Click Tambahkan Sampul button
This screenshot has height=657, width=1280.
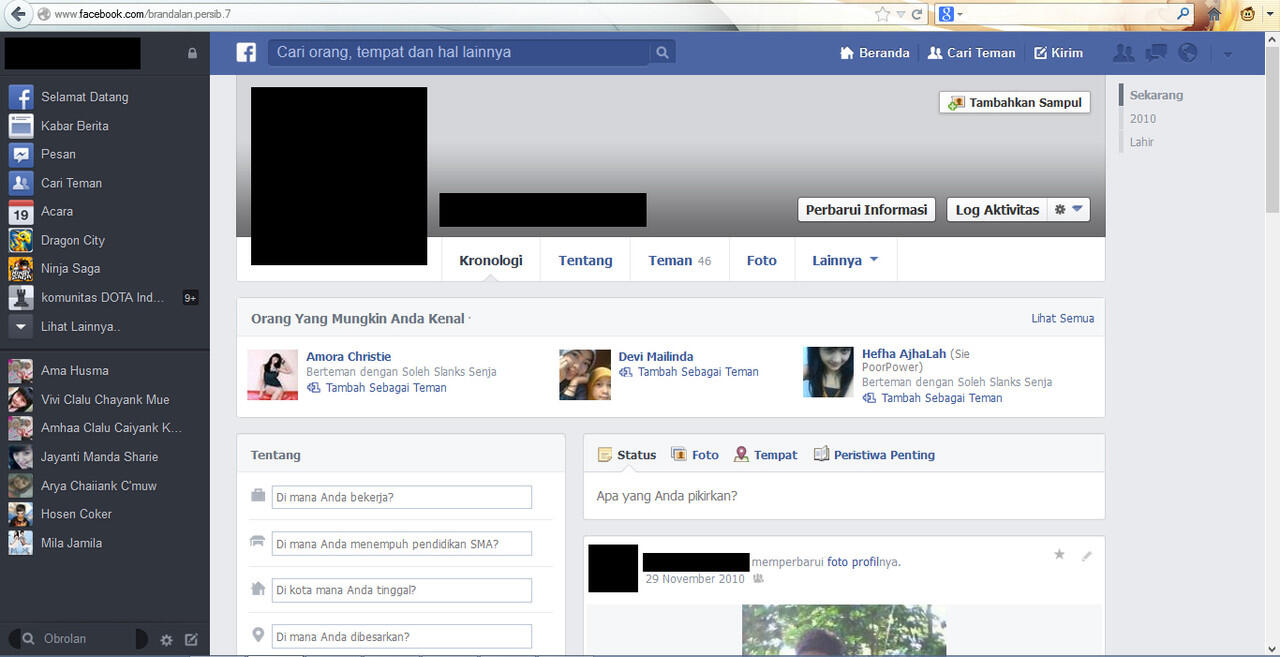click(x=1014, y=102)
